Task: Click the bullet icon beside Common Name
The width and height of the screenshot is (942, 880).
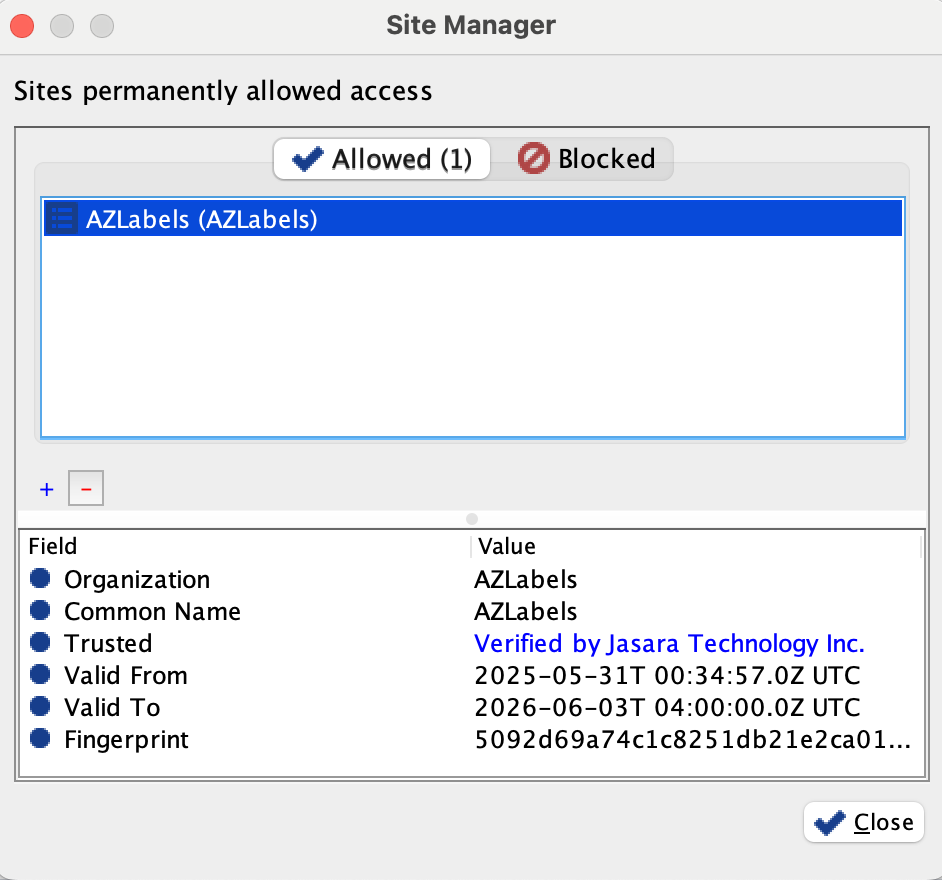Action: click(x=40, y=611)
